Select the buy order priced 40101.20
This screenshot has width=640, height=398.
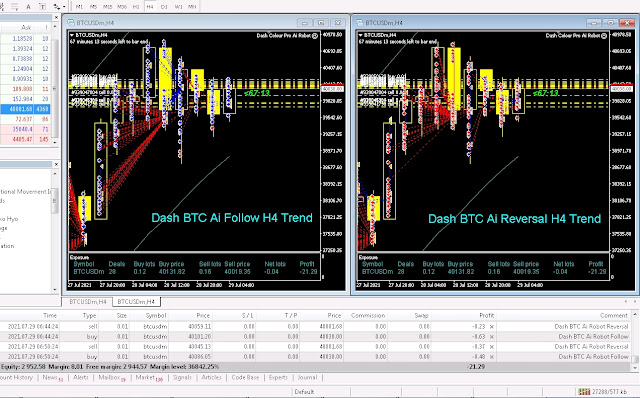click(x=315, y=337)
